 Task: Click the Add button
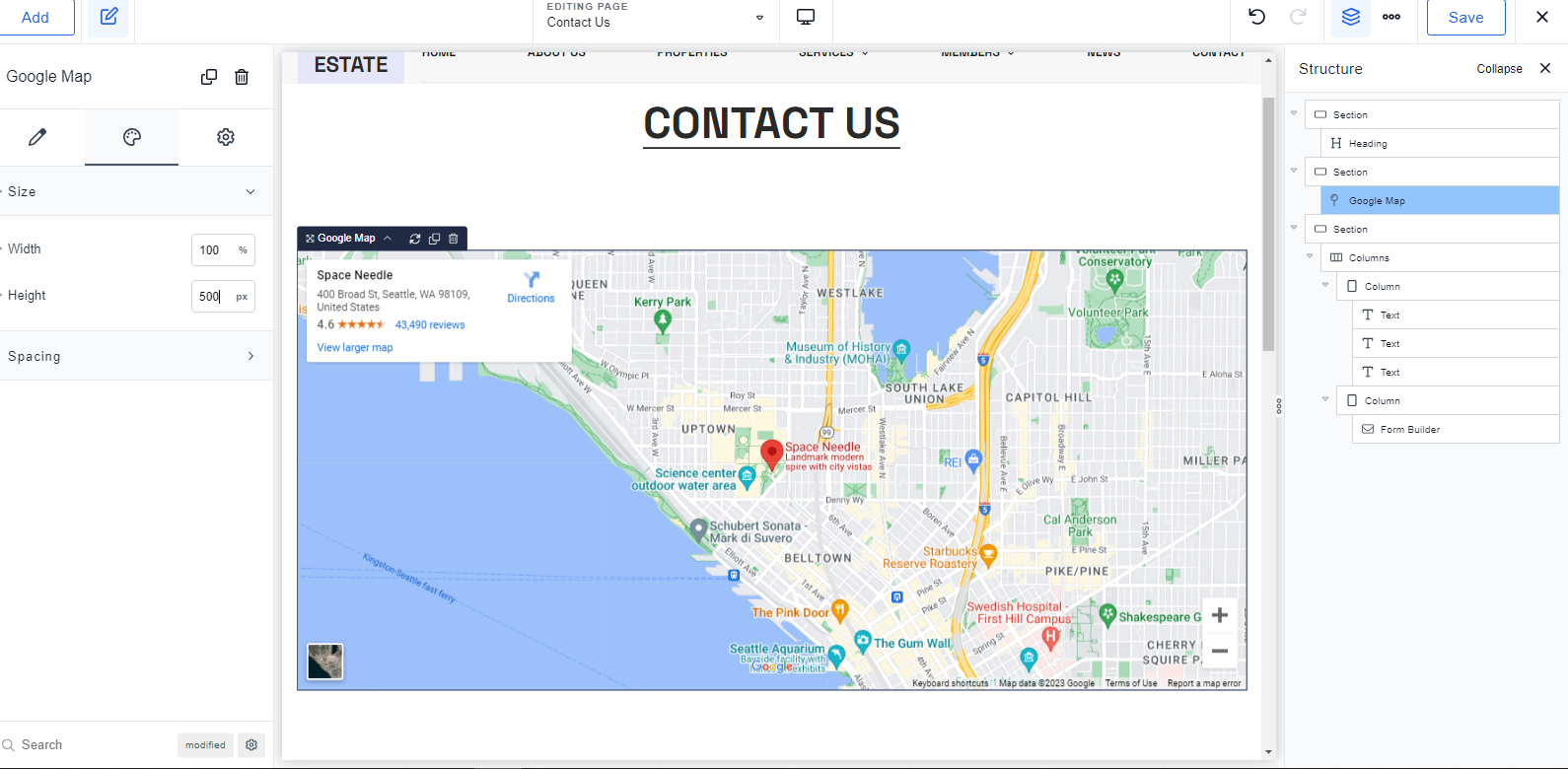coord(36,18)
